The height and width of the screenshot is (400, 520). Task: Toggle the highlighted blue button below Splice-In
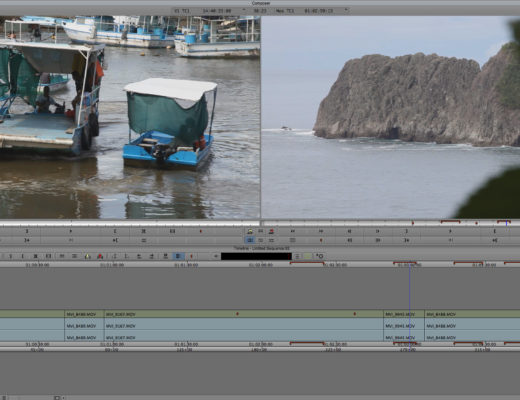pos(250,240)
